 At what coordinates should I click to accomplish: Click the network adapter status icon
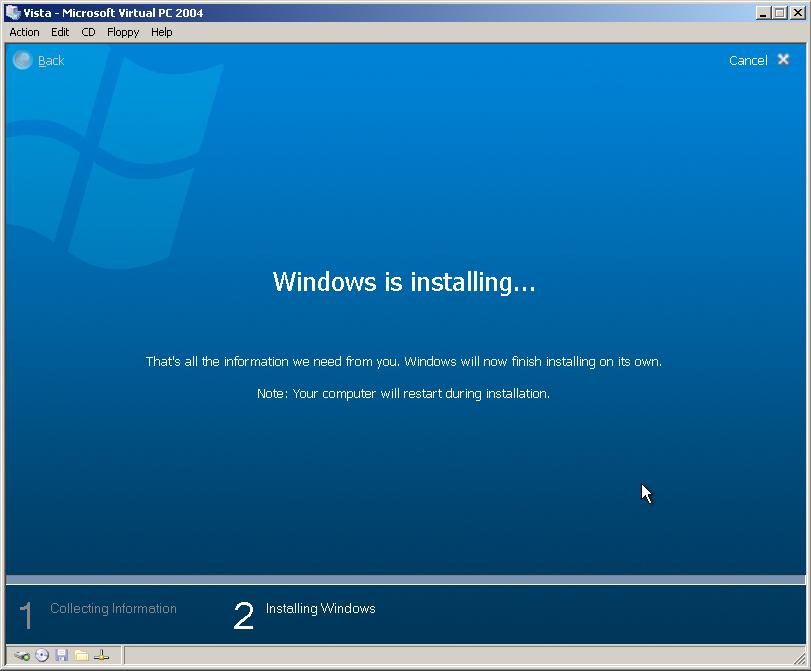pos(101,655)
